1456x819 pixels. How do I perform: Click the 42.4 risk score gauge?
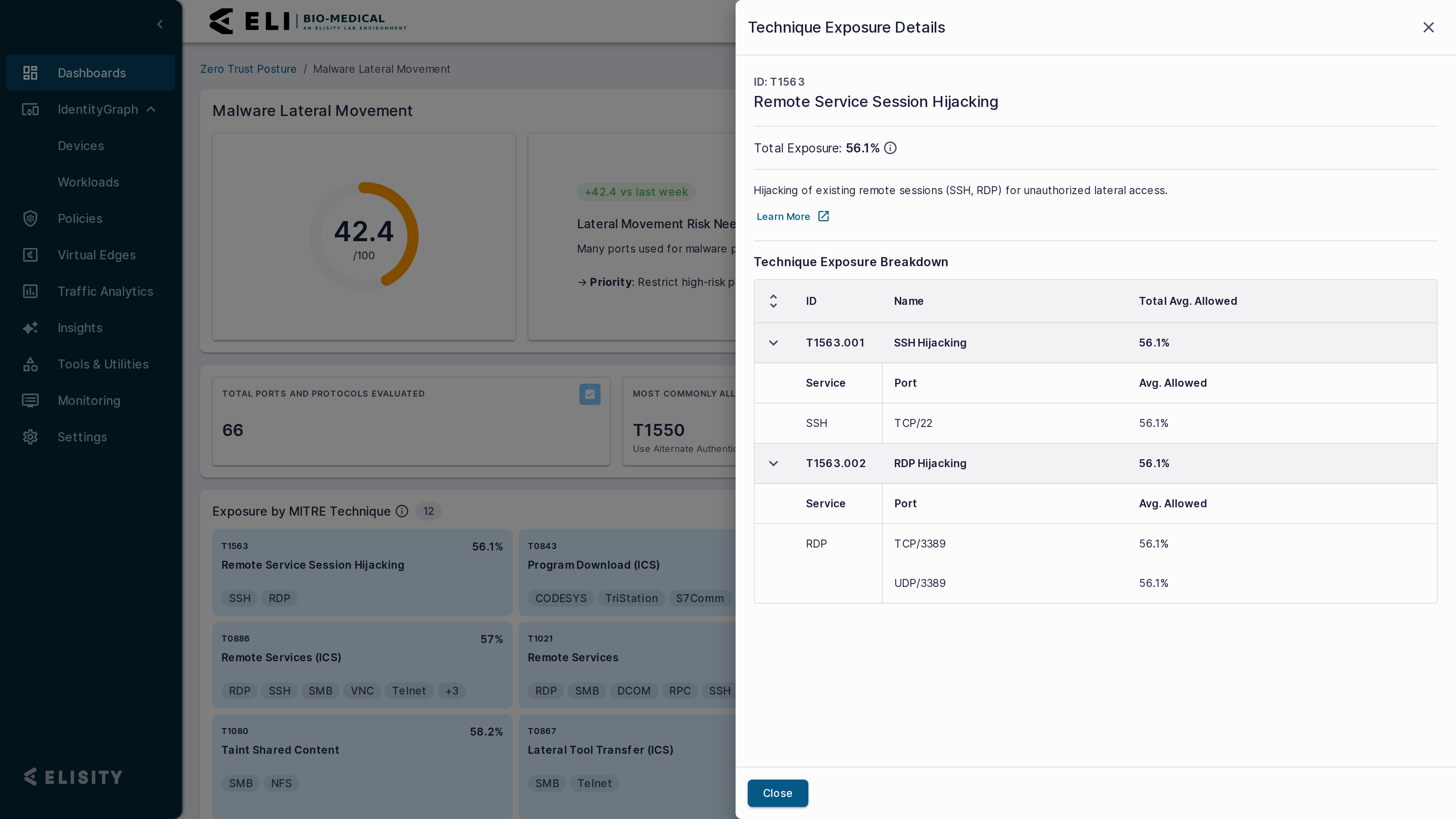click(364, 236)
